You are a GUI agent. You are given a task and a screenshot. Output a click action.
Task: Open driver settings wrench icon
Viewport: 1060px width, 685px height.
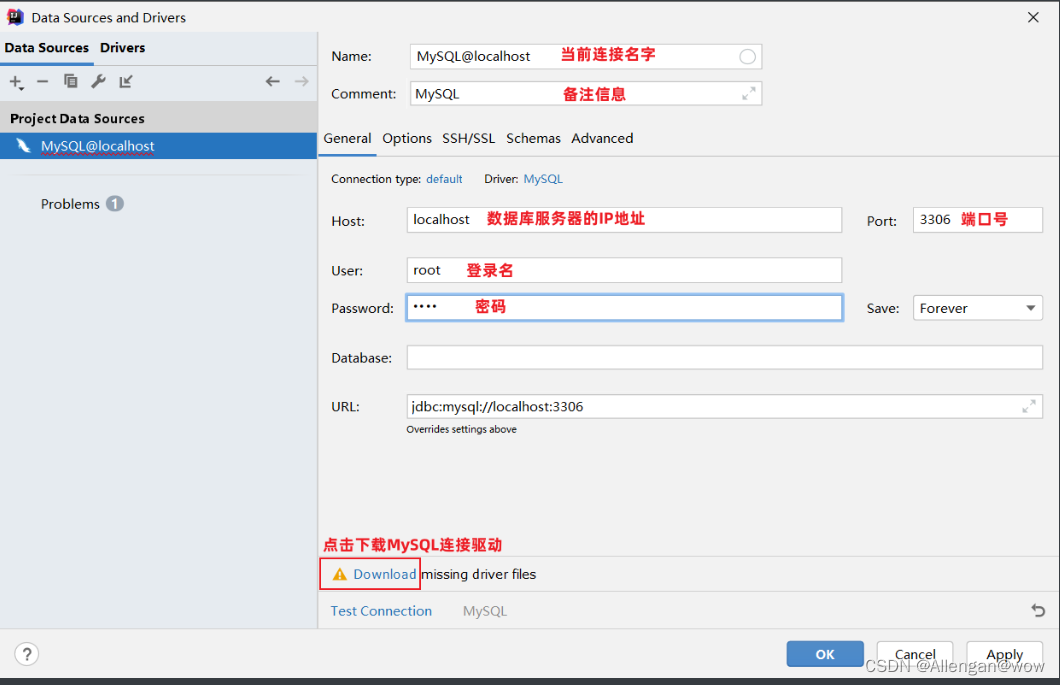[x=98, y=82]
